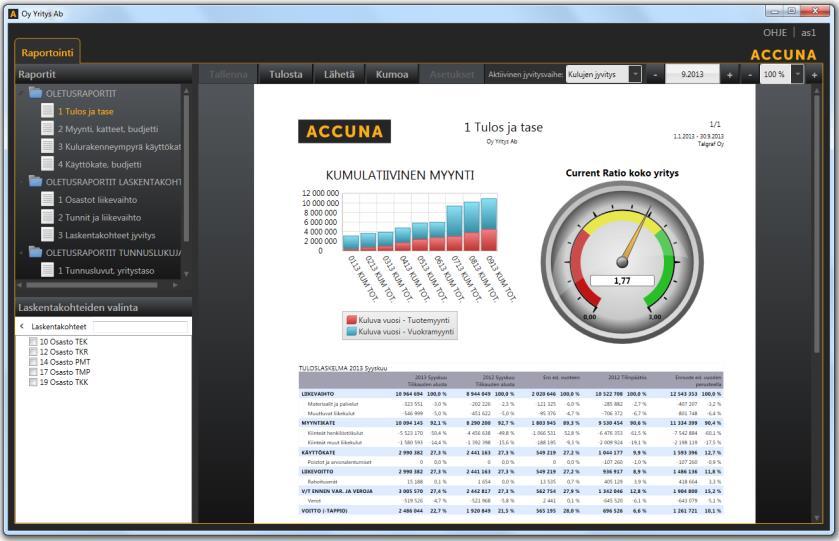Click the Current Ratio gauge value 1,77
This screenshot has height=541, width=839.
point(622,280)
